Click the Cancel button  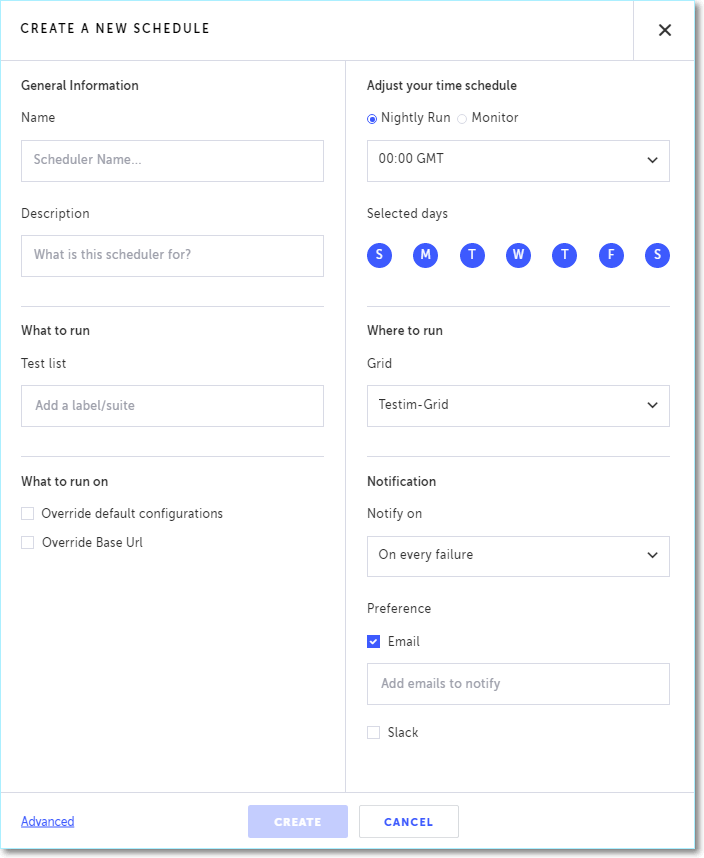[409, 821]
